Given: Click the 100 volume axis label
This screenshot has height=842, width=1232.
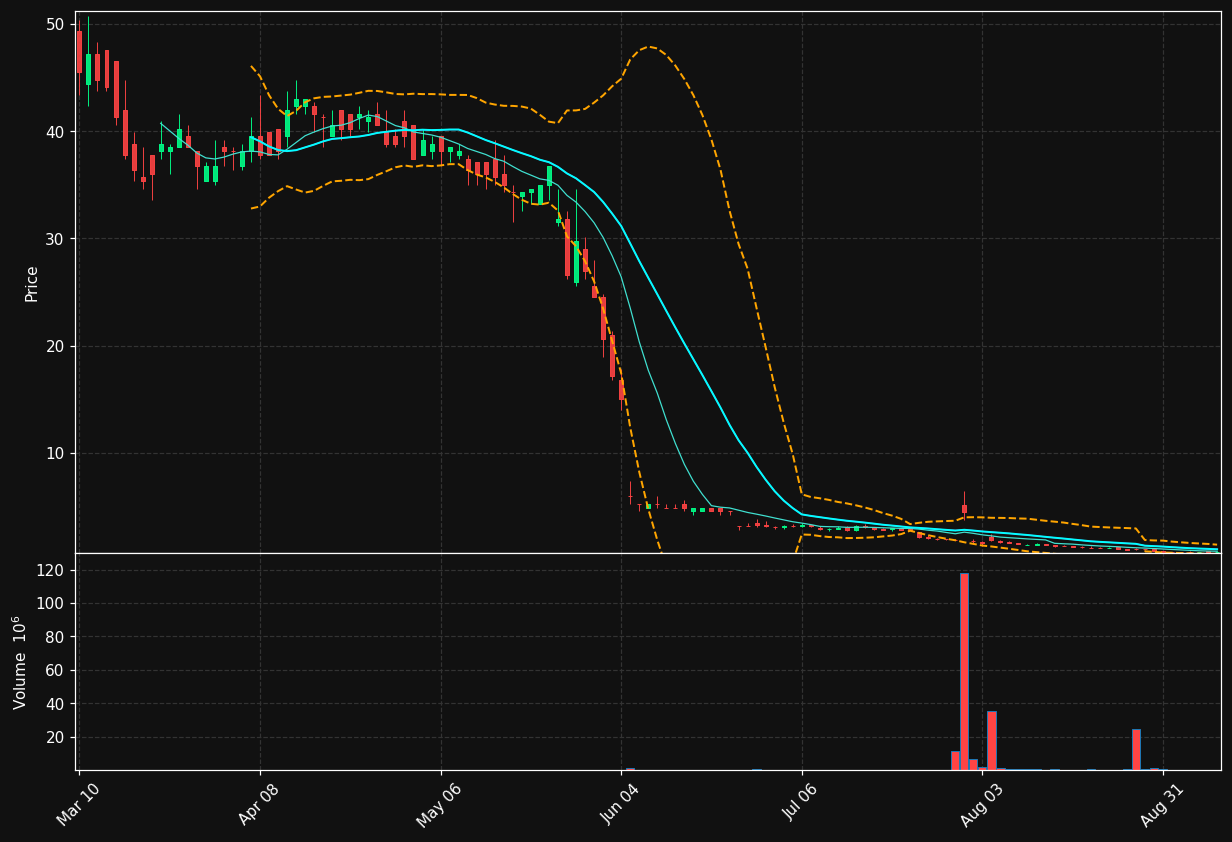Looking at the screenshot, I should (x=50, y=604).
